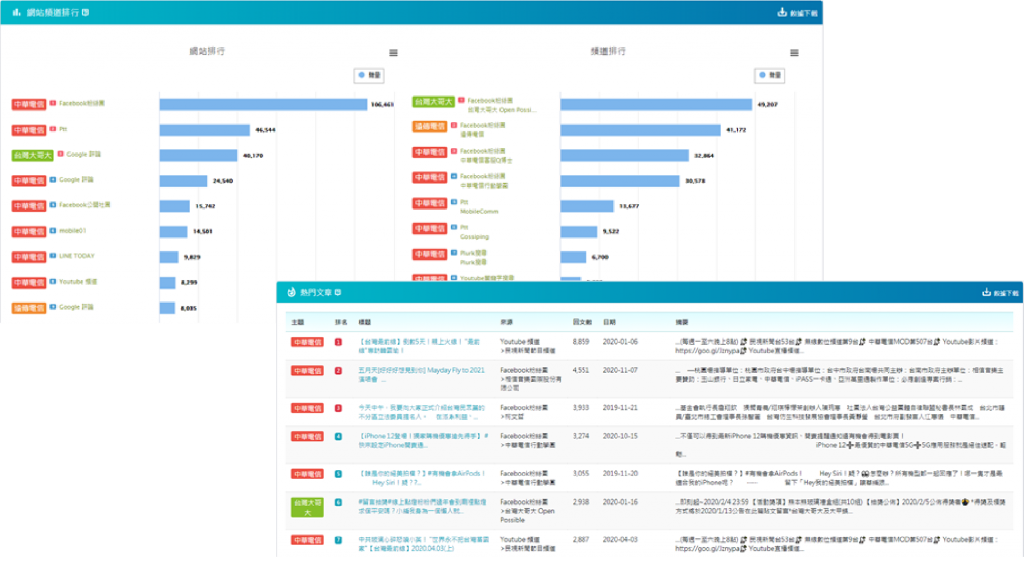Download data from the 熱門文章 panel

[1000, 293]
